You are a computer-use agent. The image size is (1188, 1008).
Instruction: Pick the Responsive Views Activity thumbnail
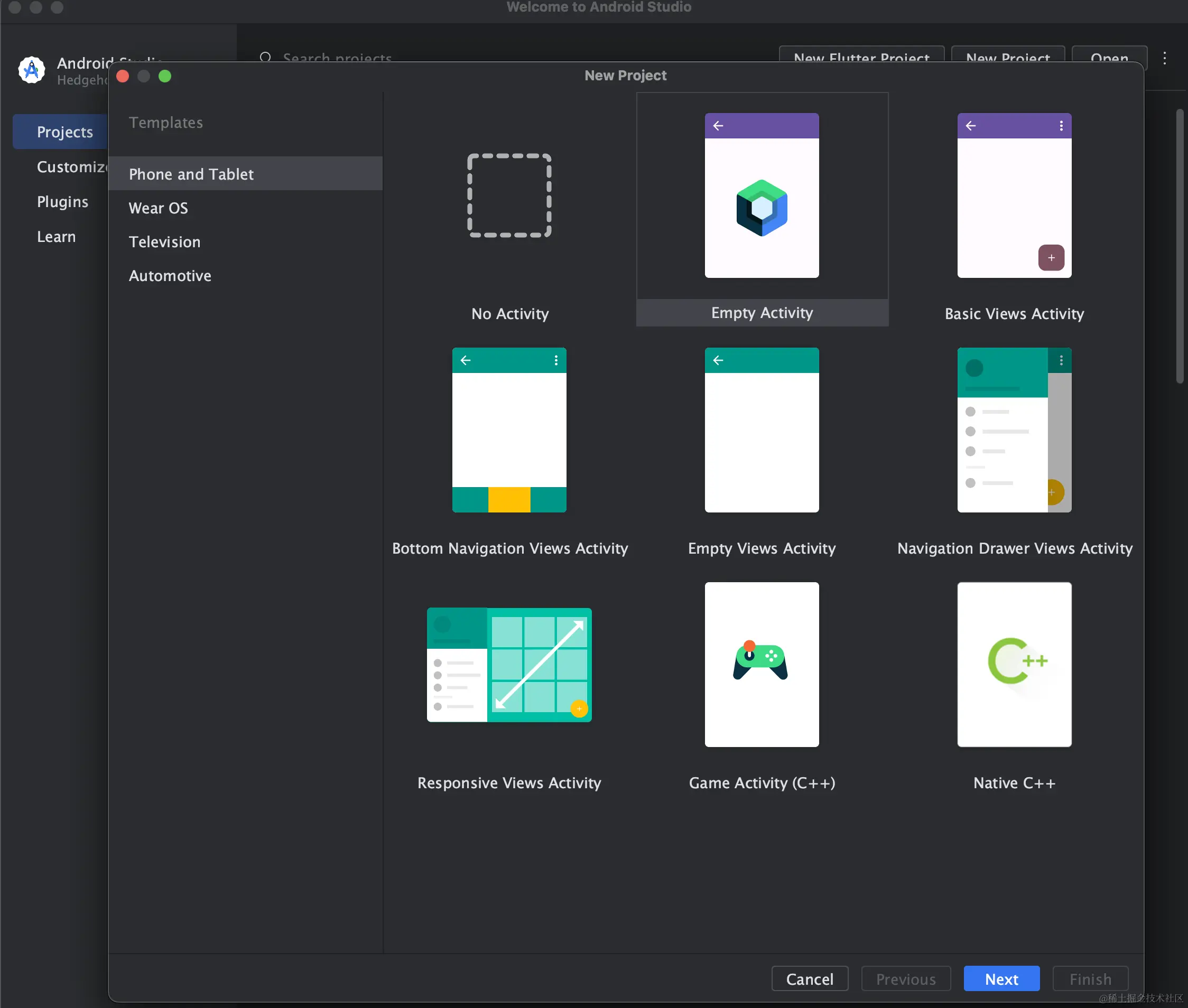click(x=509, y=665)
